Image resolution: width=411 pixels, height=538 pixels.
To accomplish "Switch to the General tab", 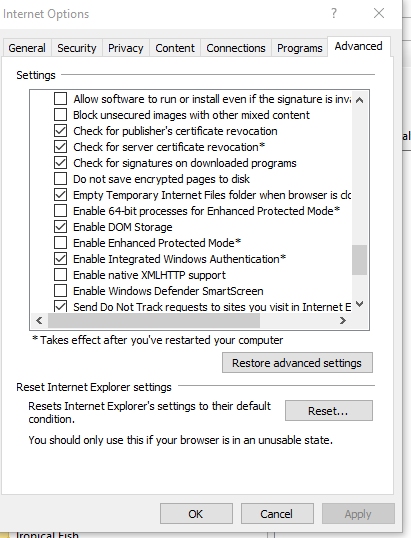I will click(27, 48).
